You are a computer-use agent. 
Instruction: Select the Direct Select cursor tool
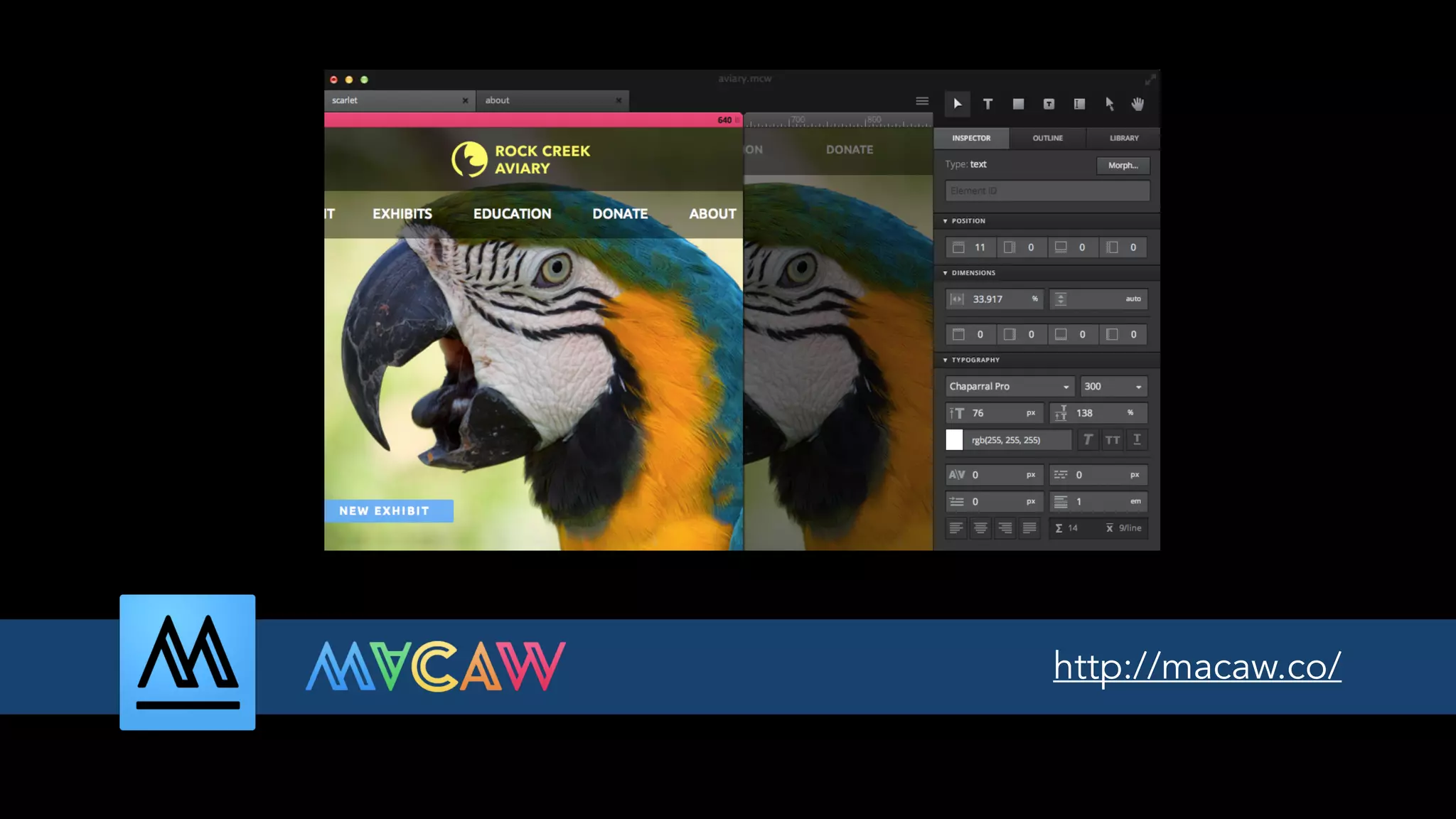point(1109,104)
